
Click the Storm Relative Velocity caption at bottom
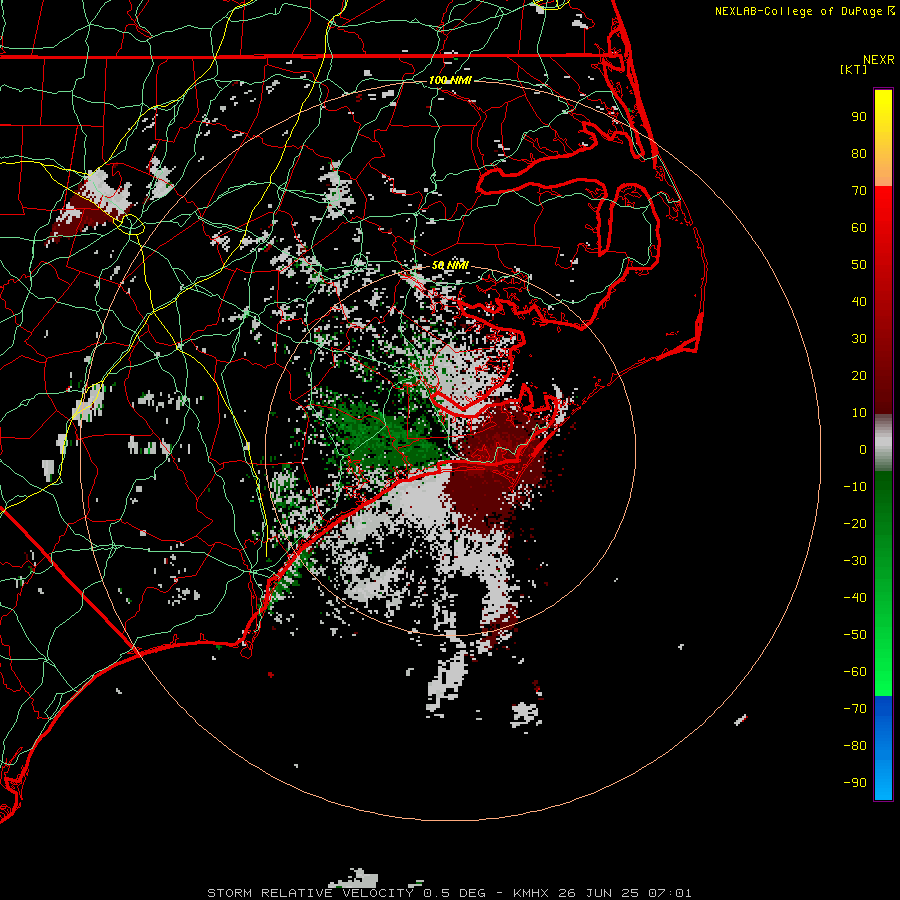click(x=449, y=893)
